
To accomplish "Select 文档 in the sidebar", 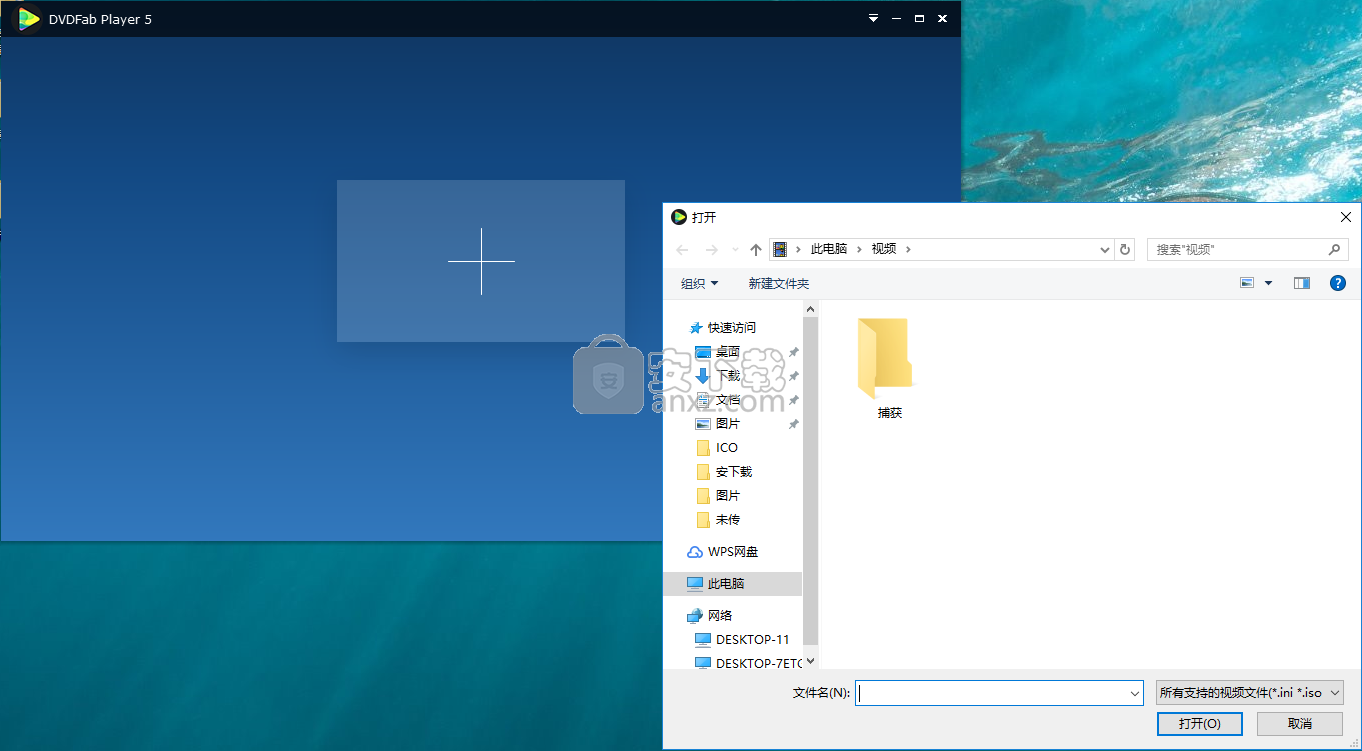I will click(x=728, y=400).
